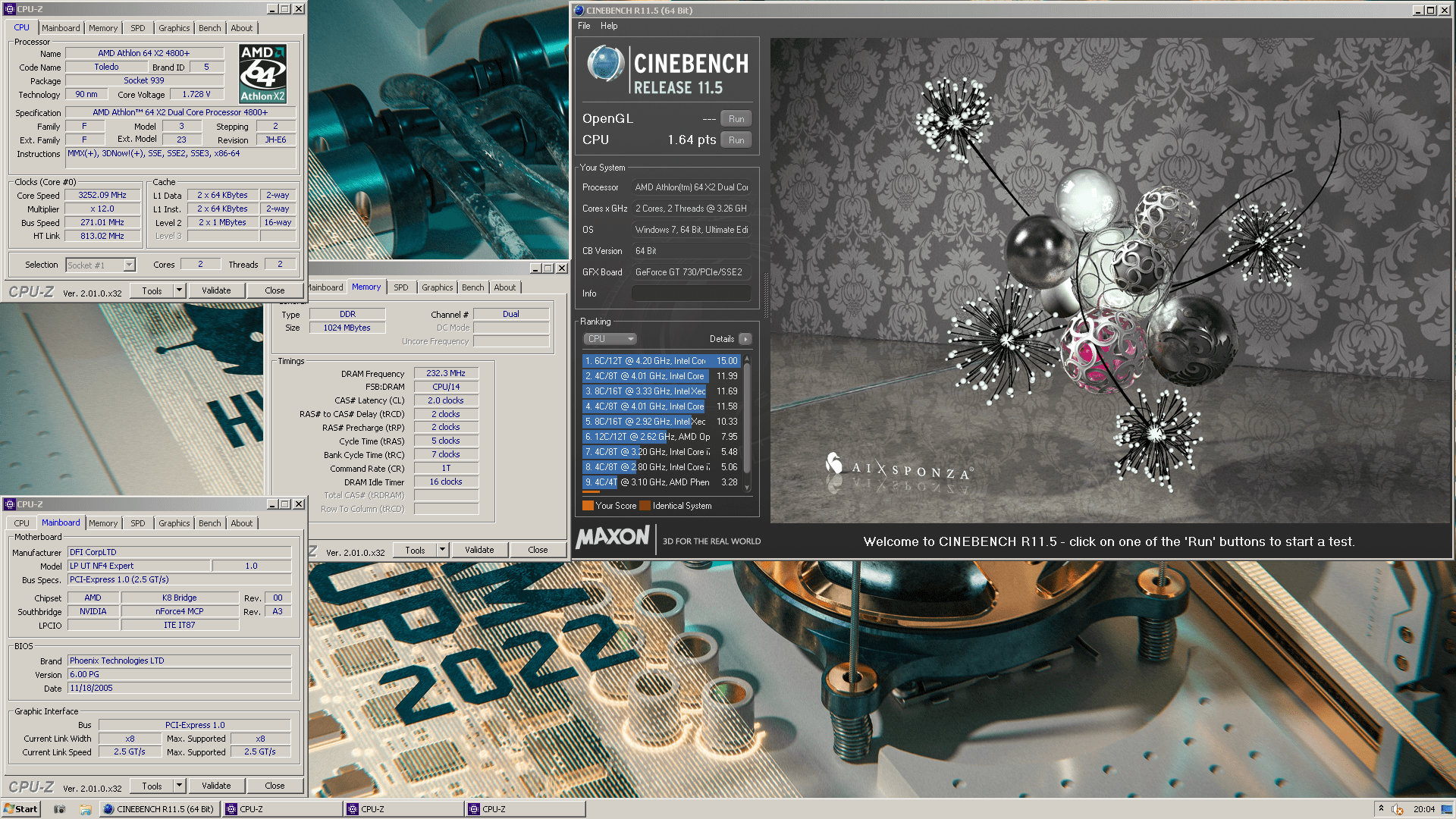Image resolution: width=1456 pixels, height=819 pixels.
Task: Click the muted volume tray icon
Action: pos(1398,809)
